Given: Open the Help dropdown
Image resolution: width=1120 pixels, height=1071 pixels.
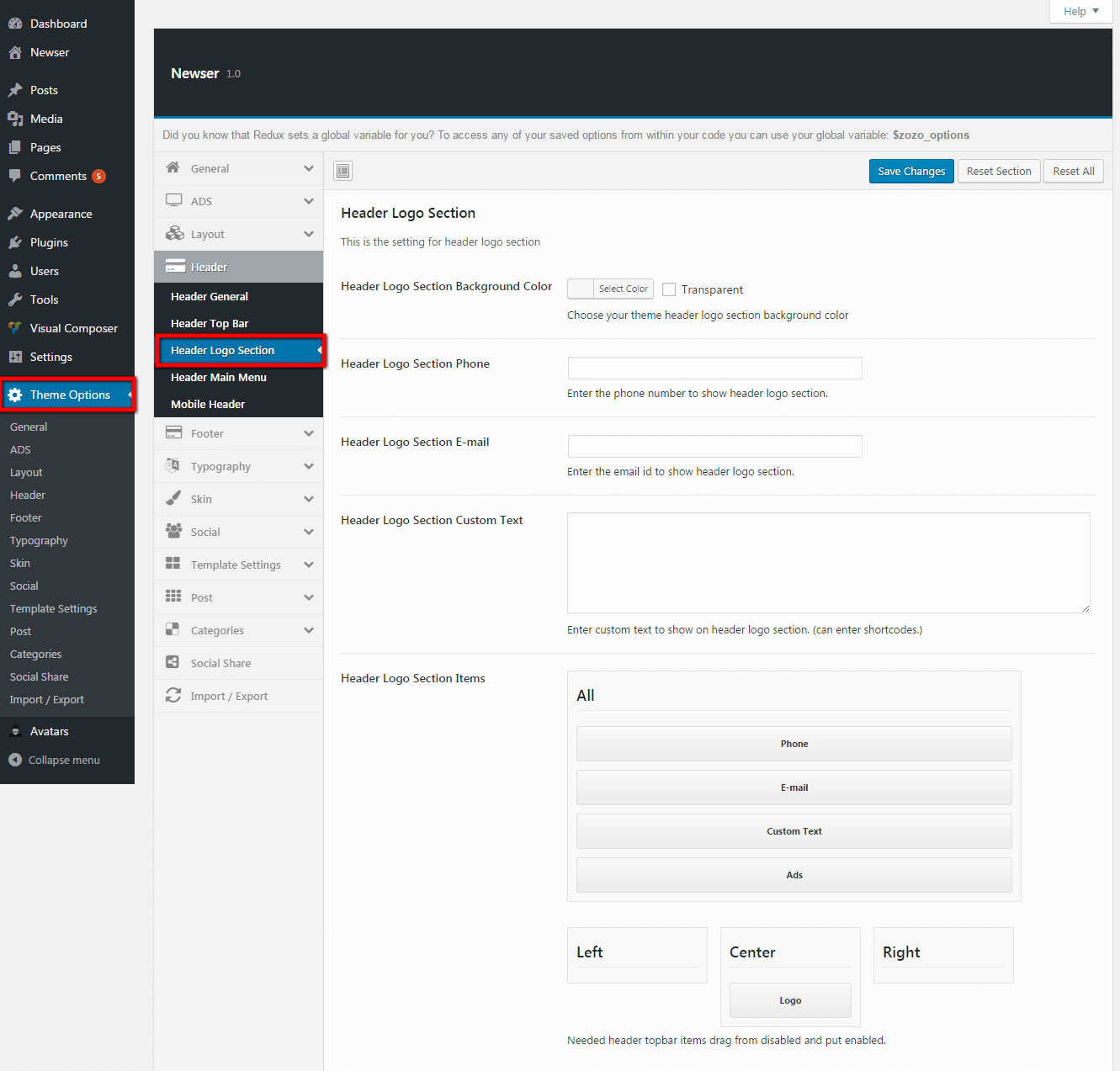Looking at the screenshot, I should (x=1080, y=11).
